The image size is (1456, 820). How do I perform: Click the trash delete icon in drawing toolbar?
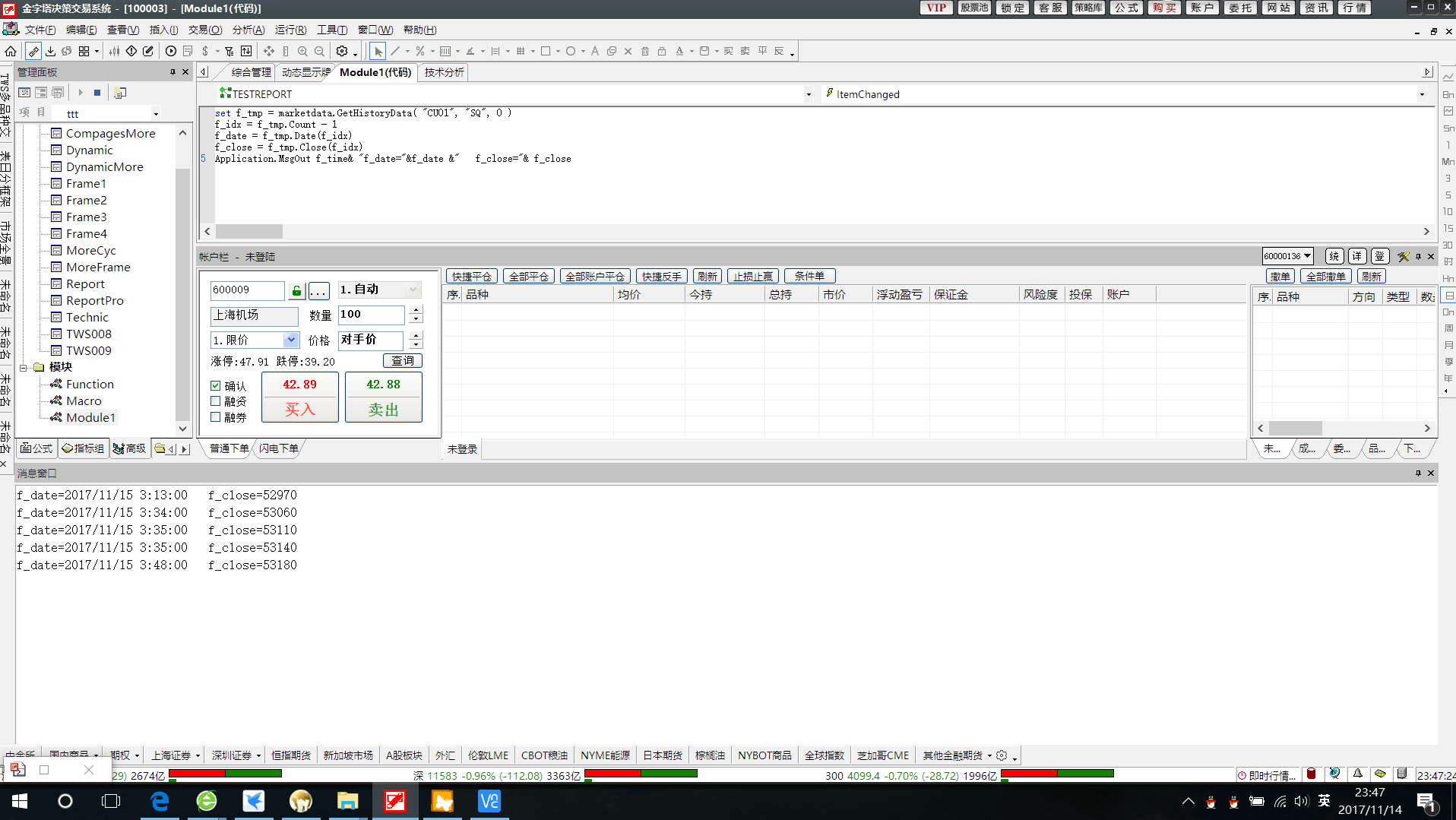tap(645, 51)
